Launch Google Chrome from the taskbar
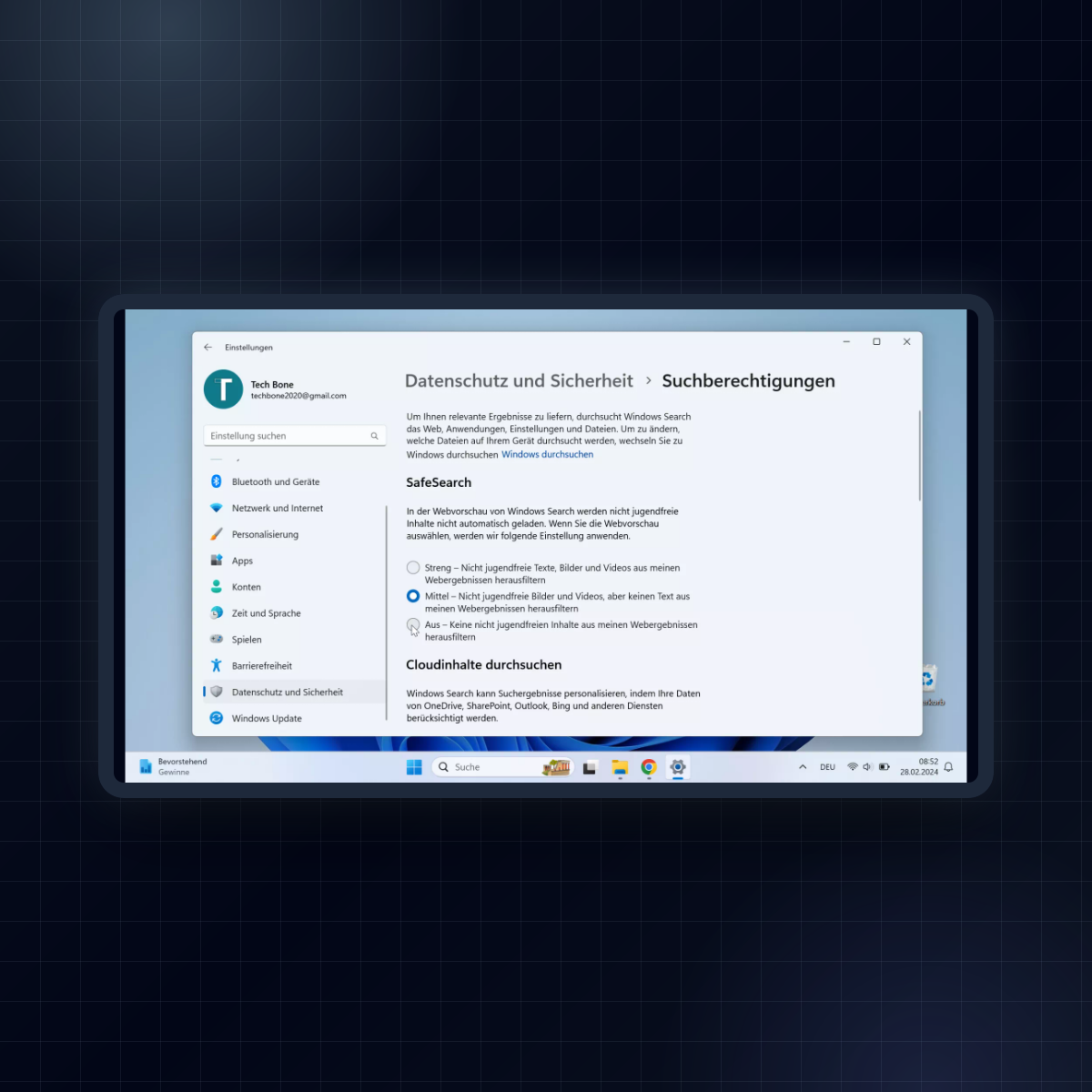The height and width of the screenshot is (1092, 1092). [649, 767]
